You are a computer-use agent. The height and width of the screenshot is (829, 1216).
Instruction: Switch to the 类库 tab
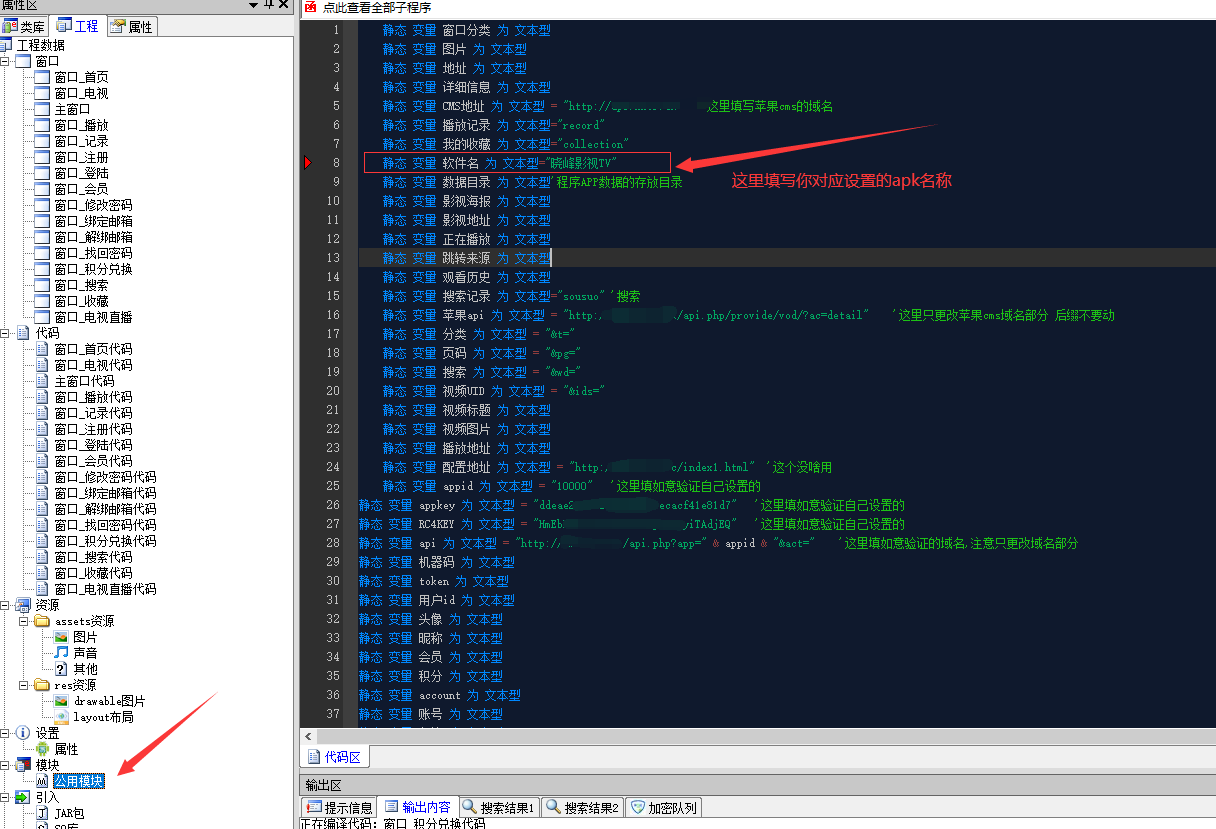pyautogui.click(x=24, y=27)
